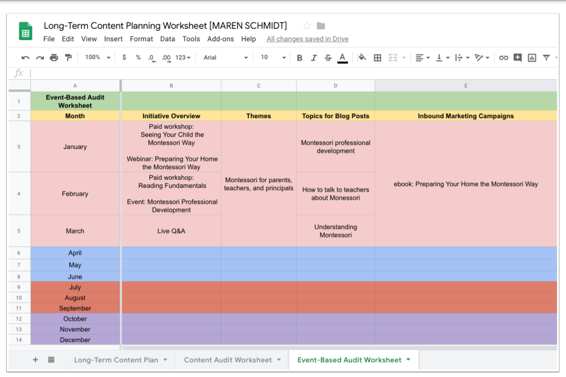The width and height of the screenshot is (566, 377).
Task: Click the insert chart icon
Action: (x=532, y=58)
